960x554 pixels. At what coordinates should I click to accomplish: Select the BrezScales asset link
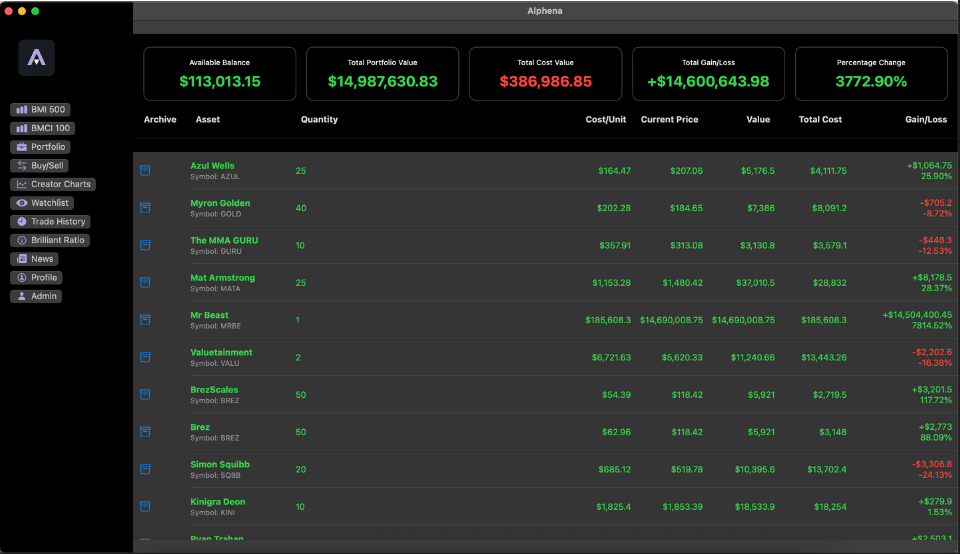coord(214,390)
